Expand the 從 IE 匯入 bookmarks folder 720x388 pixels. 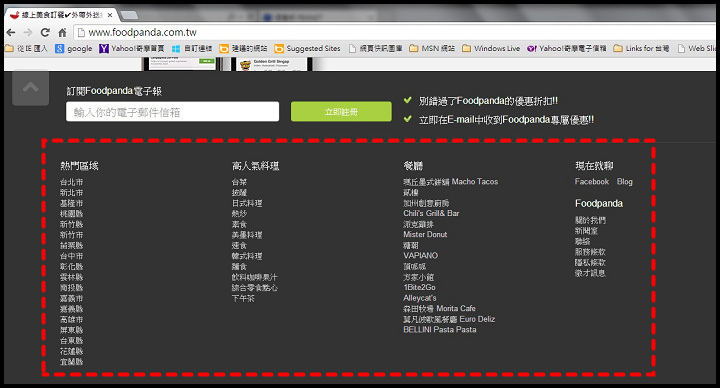(x=26, y=48)
